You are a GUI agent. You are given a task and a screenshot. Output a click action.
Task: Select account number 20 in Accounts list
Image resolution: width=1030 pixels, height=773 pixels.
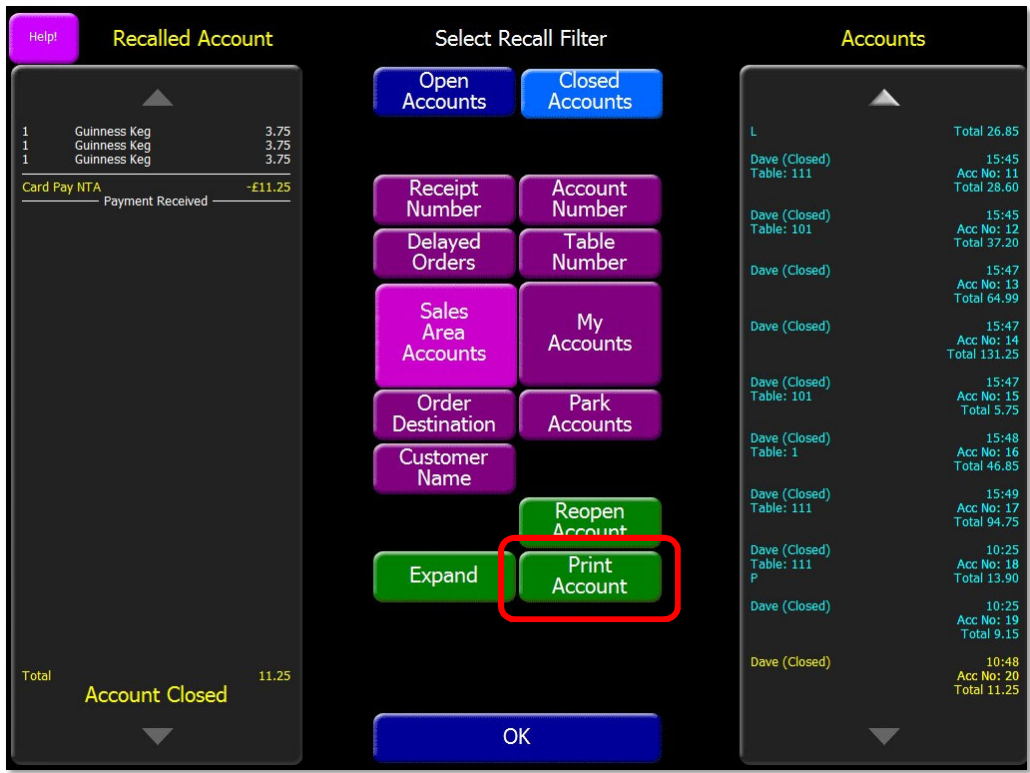pyautogui.click(x=884, y=676)
